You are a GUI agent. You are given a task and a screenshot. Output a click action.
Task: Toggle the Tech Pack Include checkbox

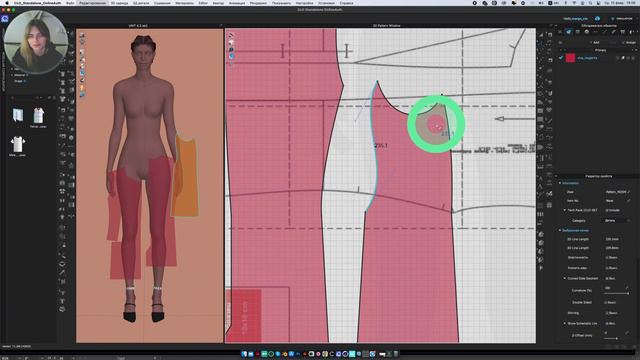pos(607,210)
